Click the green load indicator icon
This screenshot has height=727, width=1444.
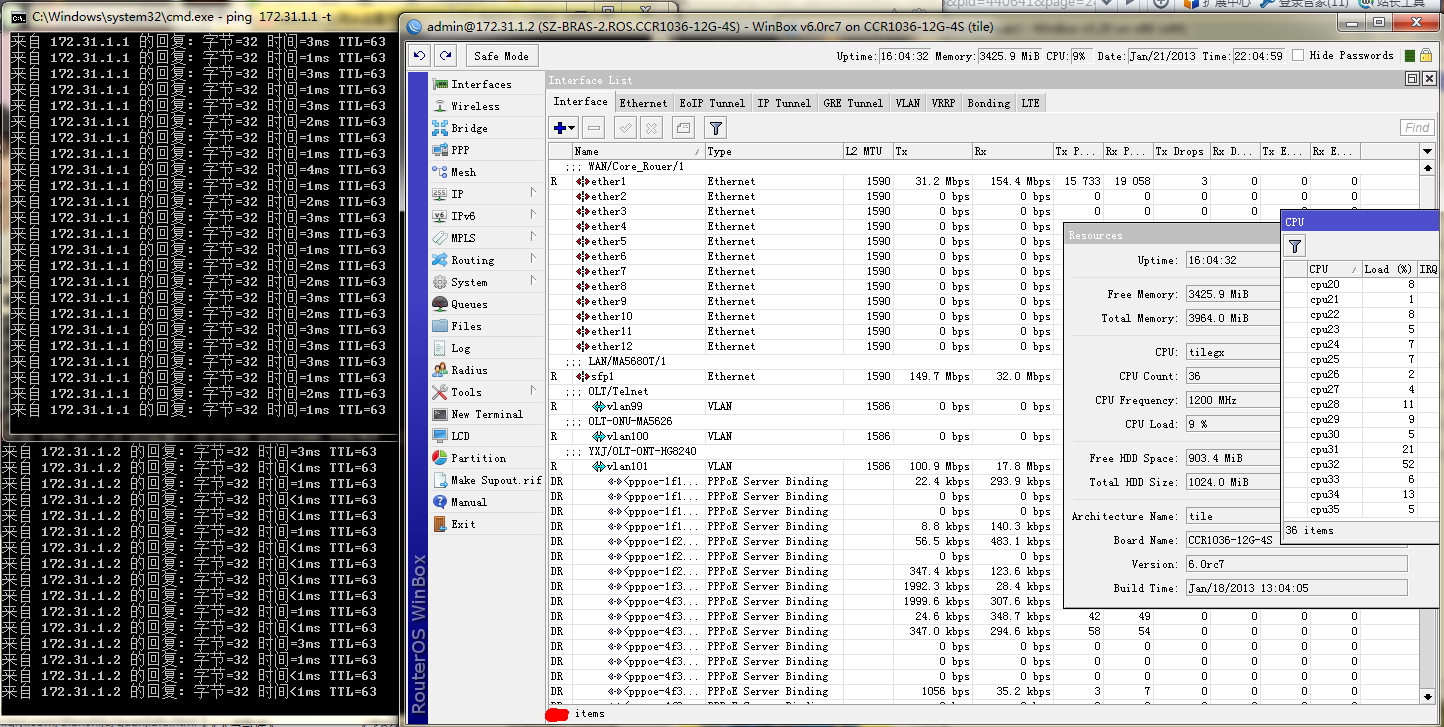(x=1410, y=56)
